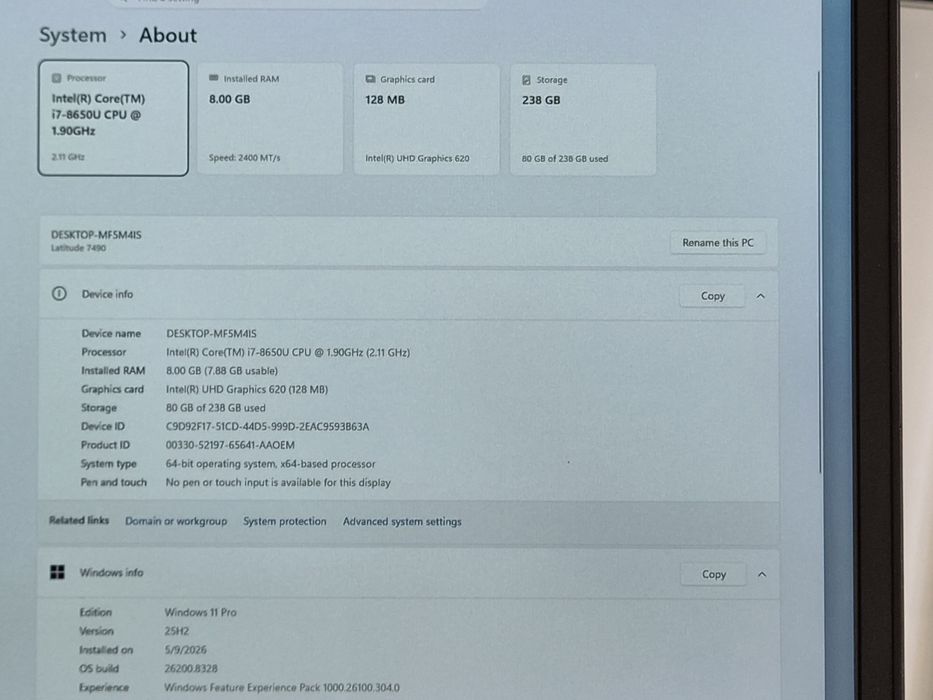Click Pen and touch value text

point(278,482)
